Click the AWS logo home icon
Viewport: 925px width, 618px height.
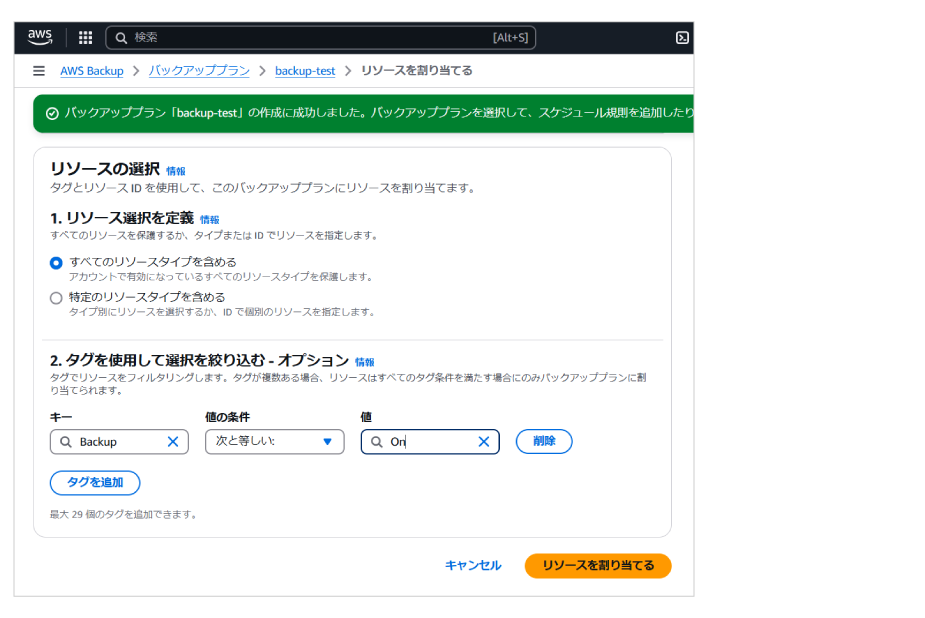[x=40, y=37]
